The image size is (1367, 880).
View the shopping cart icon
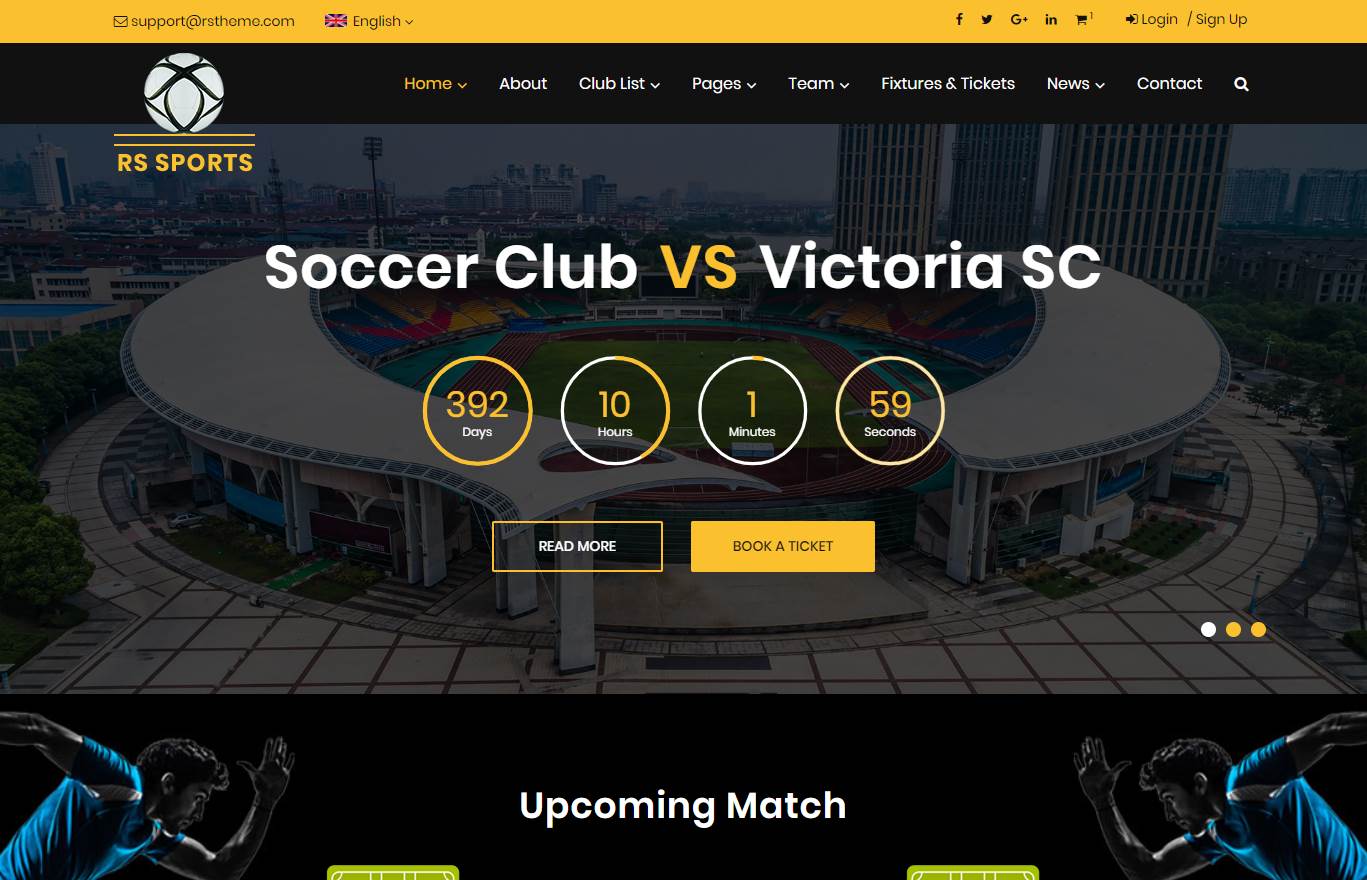(1082, 20)
